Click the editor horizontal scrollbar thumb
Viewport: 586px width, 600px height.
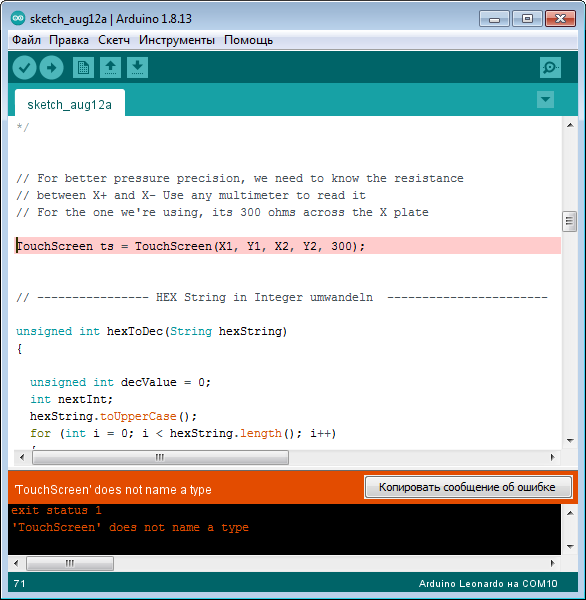(160, 457)
